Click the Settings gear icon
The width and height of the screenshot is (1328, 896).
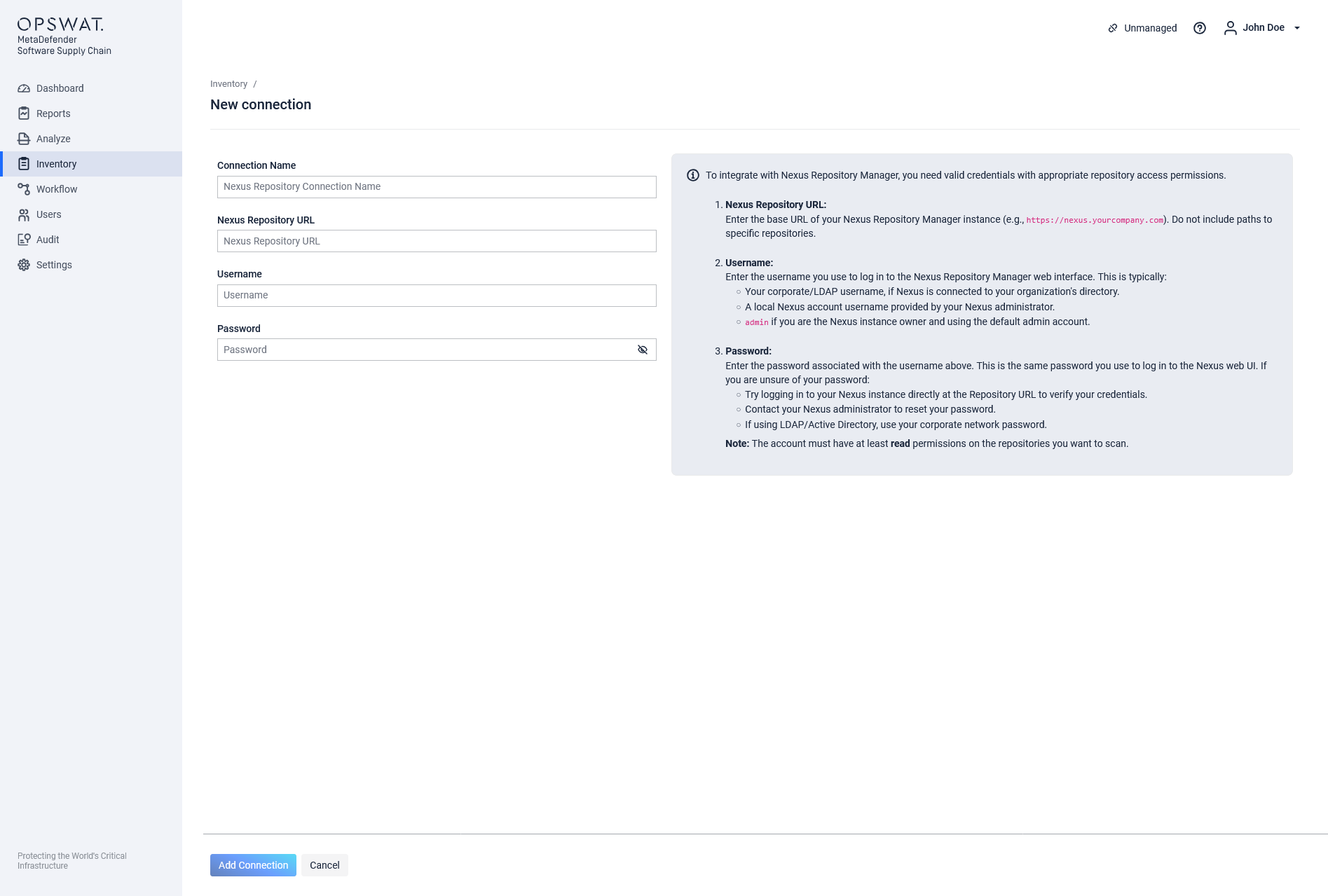point(24,265)
